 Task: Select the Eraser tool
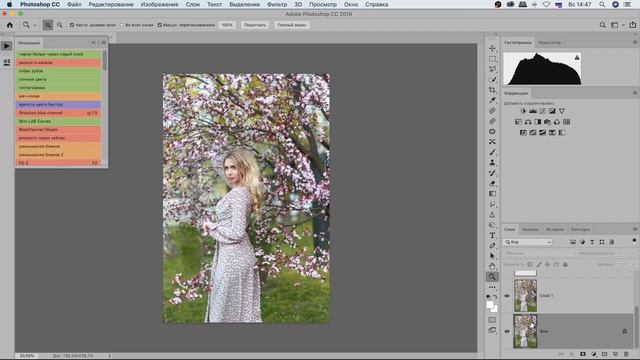(x=492, y=183)
